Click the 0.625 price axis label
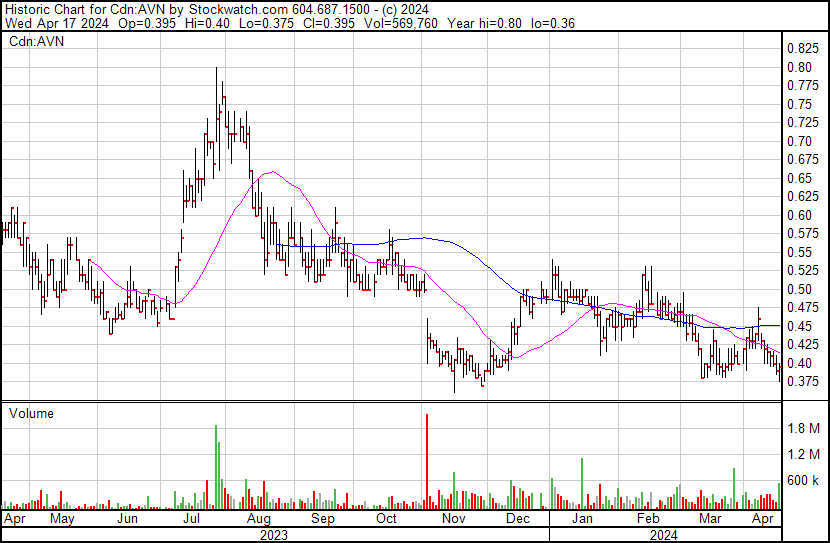 tap(805, 197)
